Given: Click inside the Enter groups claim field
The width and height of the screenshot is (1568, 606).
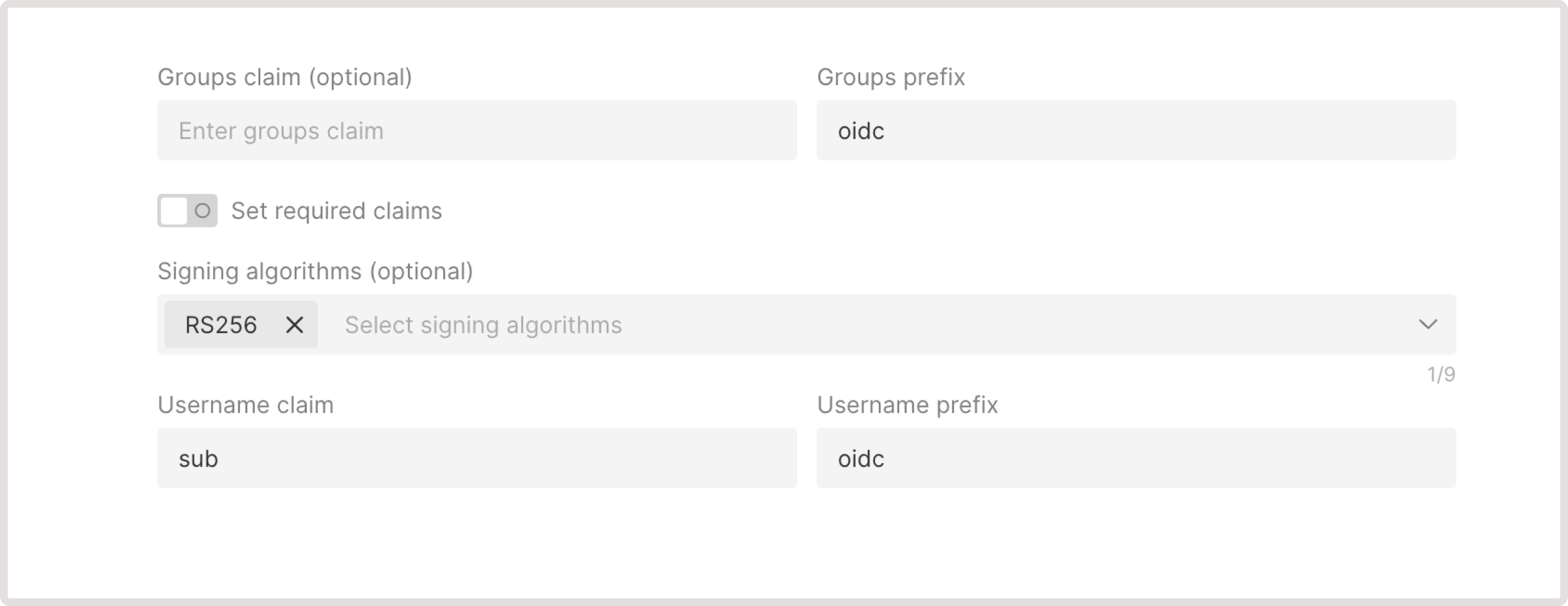Looking at the screenshot, I should tap(477, 130).
